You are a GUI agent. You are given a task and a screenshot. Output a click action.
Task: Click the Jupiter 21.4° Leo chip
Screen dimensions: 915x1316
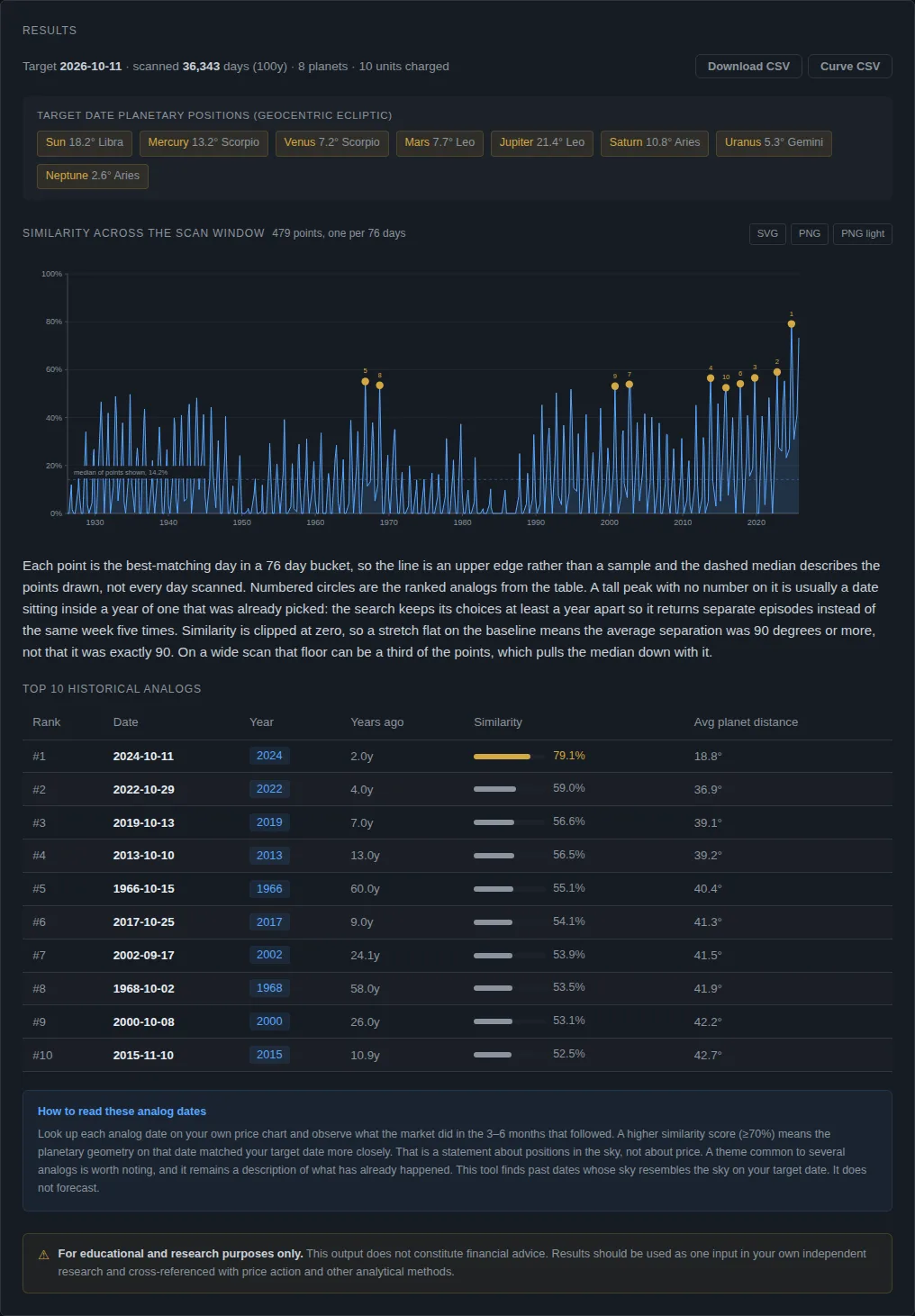[x=542, y=143]
